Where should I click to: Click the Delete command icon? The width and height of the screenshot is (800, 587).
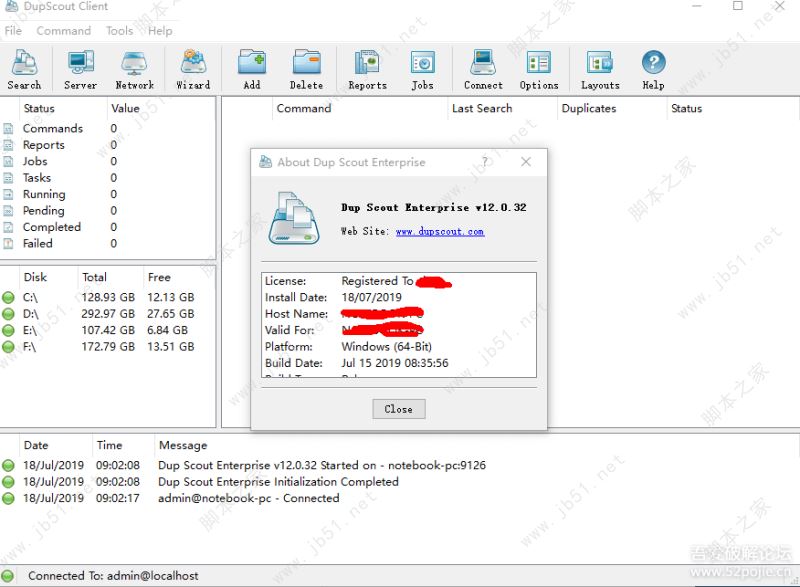[306, 69]
